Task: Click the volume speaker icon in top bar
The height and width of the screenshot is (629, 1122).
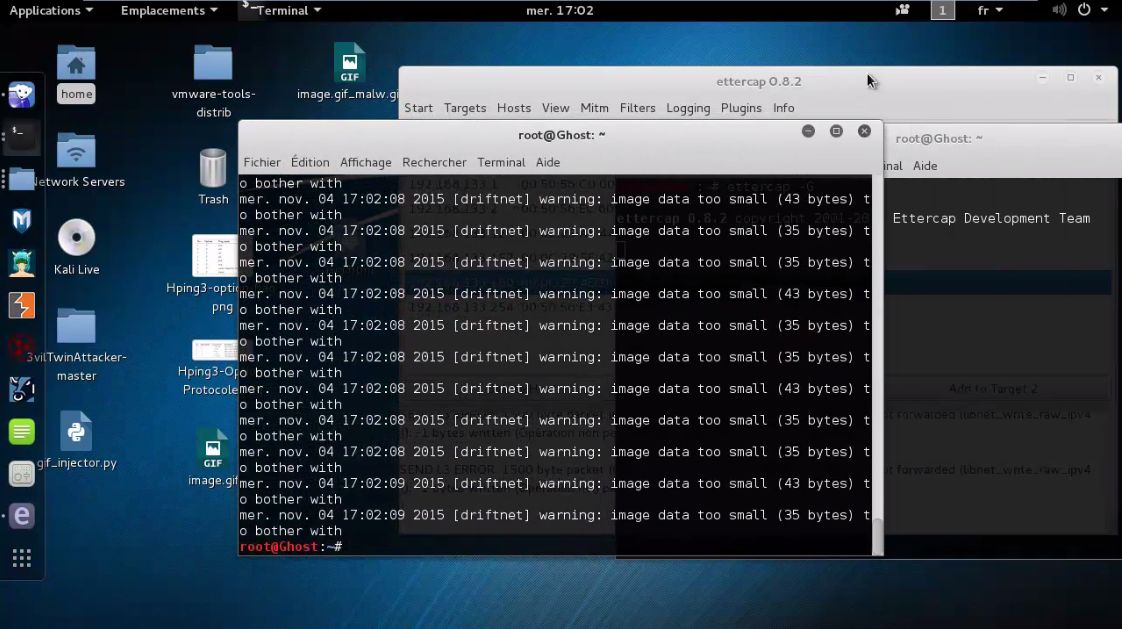Action: [x=1059, y=10]
